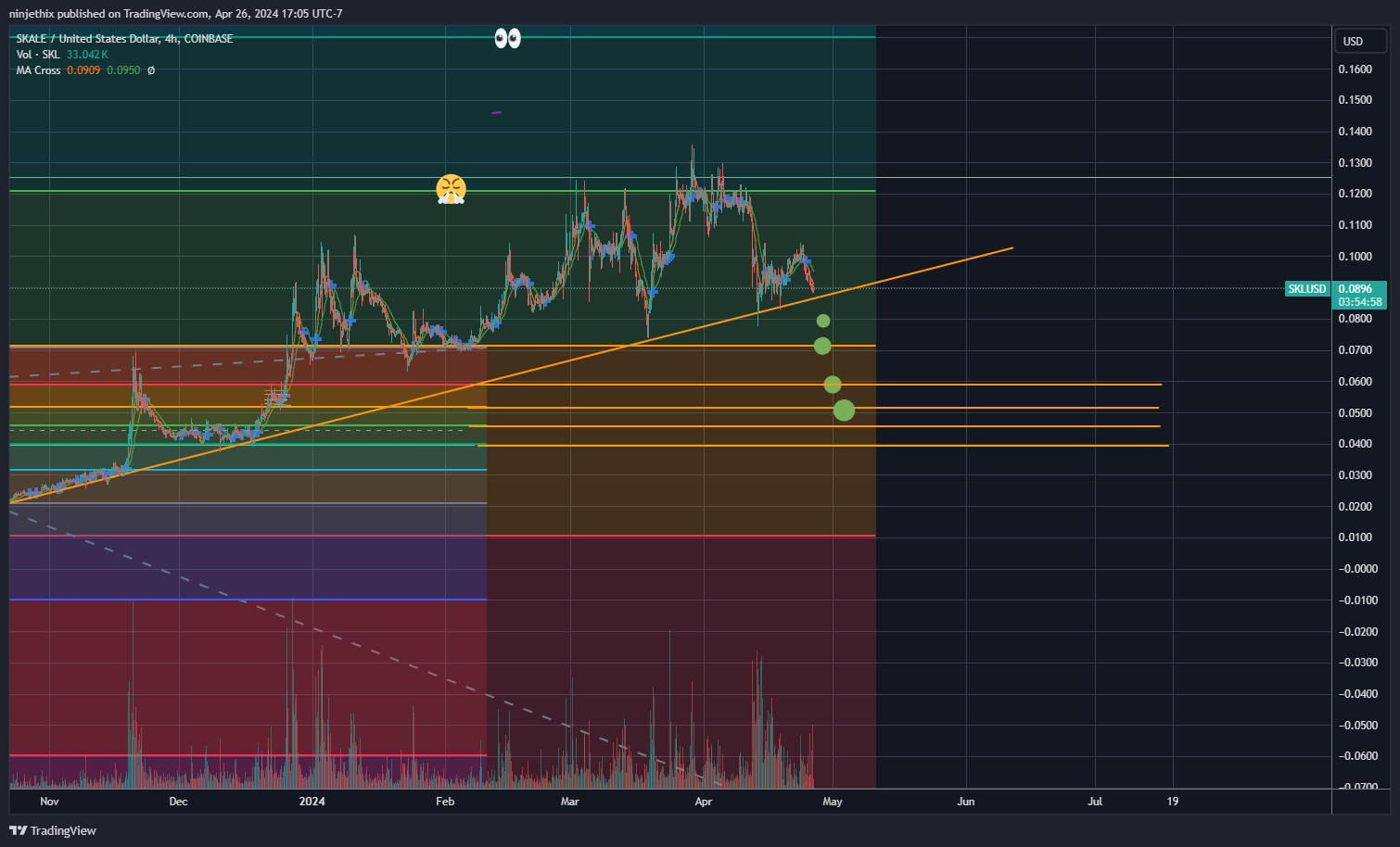
Task: Click the candle countdown 03:54:58
Action: pos(1360,302)
